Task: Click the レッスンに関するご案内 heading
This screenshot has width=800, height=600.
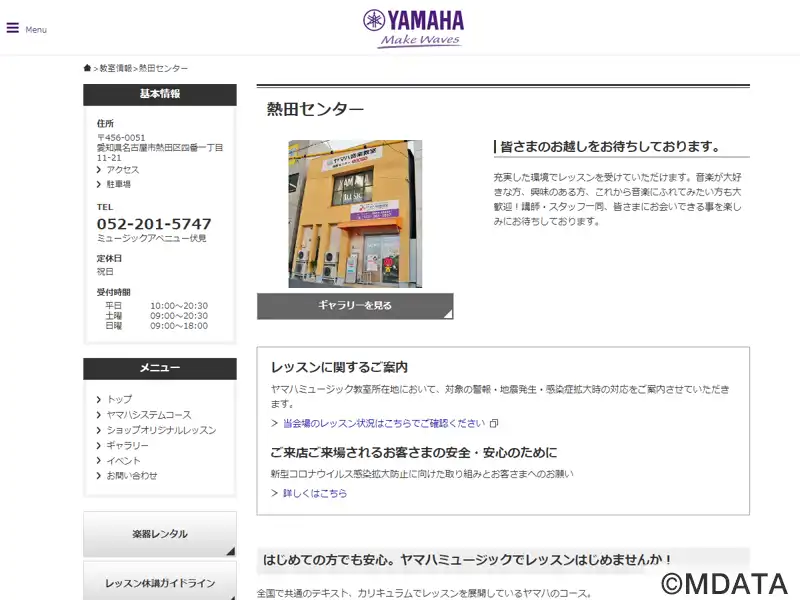Action: 339,367
